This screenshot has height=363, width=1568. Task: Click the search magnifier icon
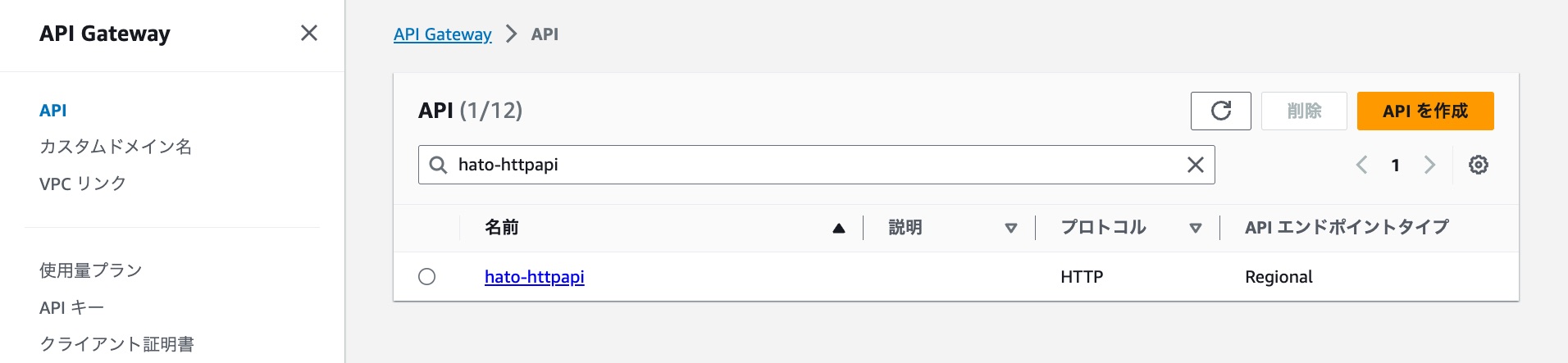[x=439, y=165]
